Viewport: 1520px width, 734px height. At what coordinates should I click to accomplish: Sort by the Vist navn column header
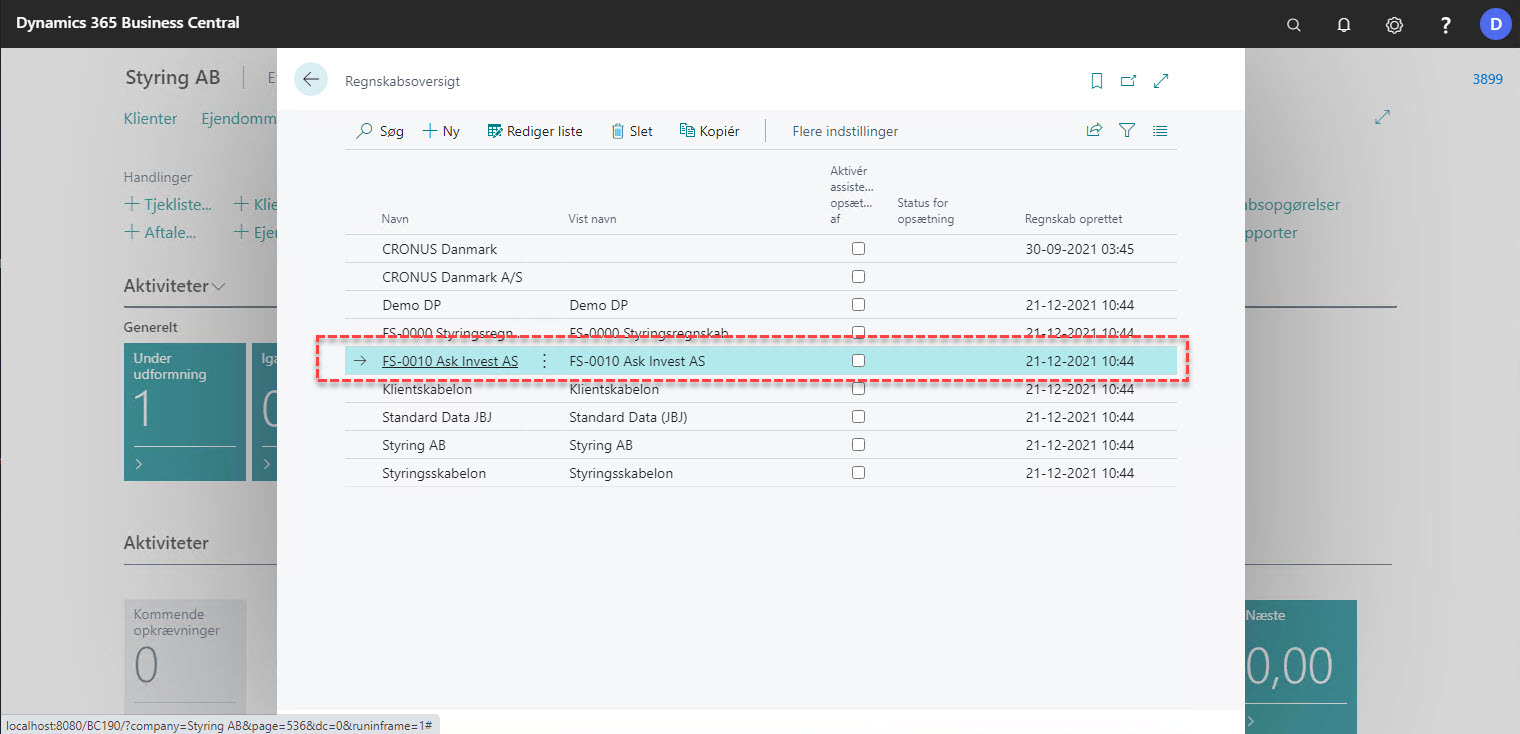[590, 219]
